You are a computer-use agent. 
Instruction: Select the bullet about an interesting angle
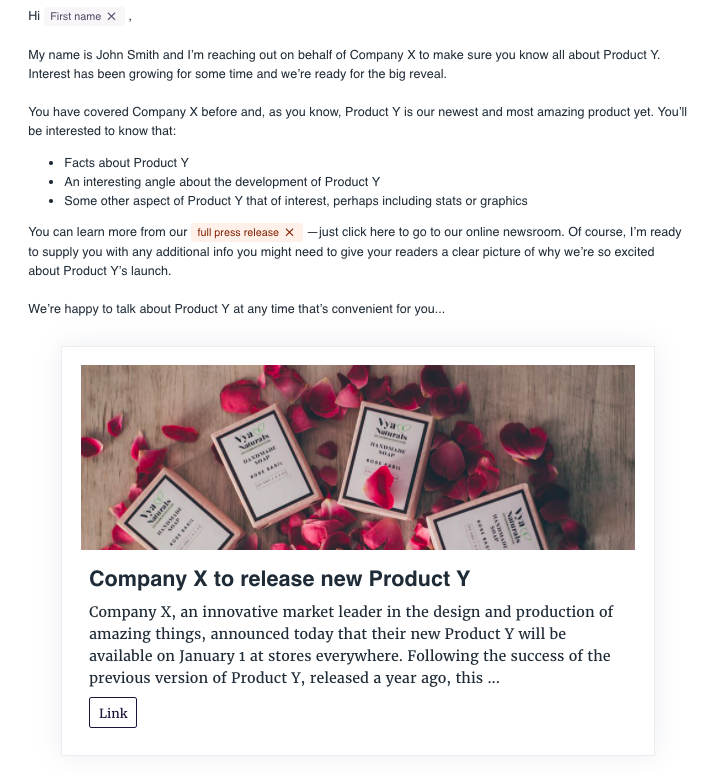(222, 182)
